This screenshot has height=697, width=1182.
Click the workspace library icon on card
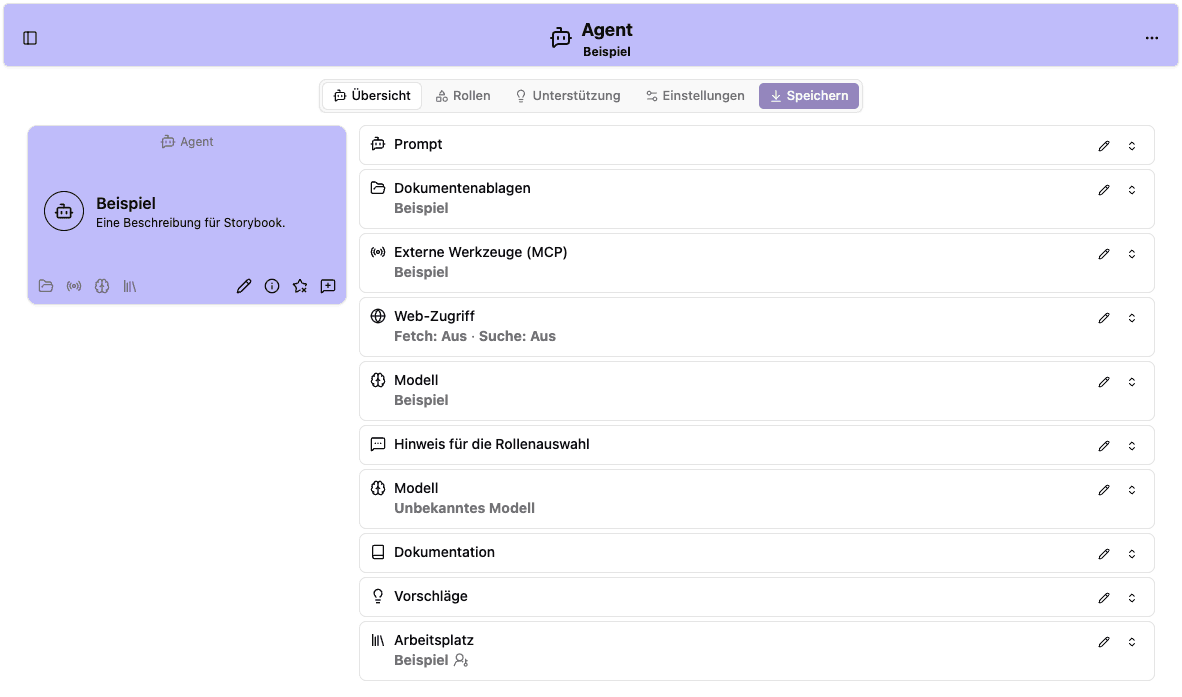click(130, 286)
